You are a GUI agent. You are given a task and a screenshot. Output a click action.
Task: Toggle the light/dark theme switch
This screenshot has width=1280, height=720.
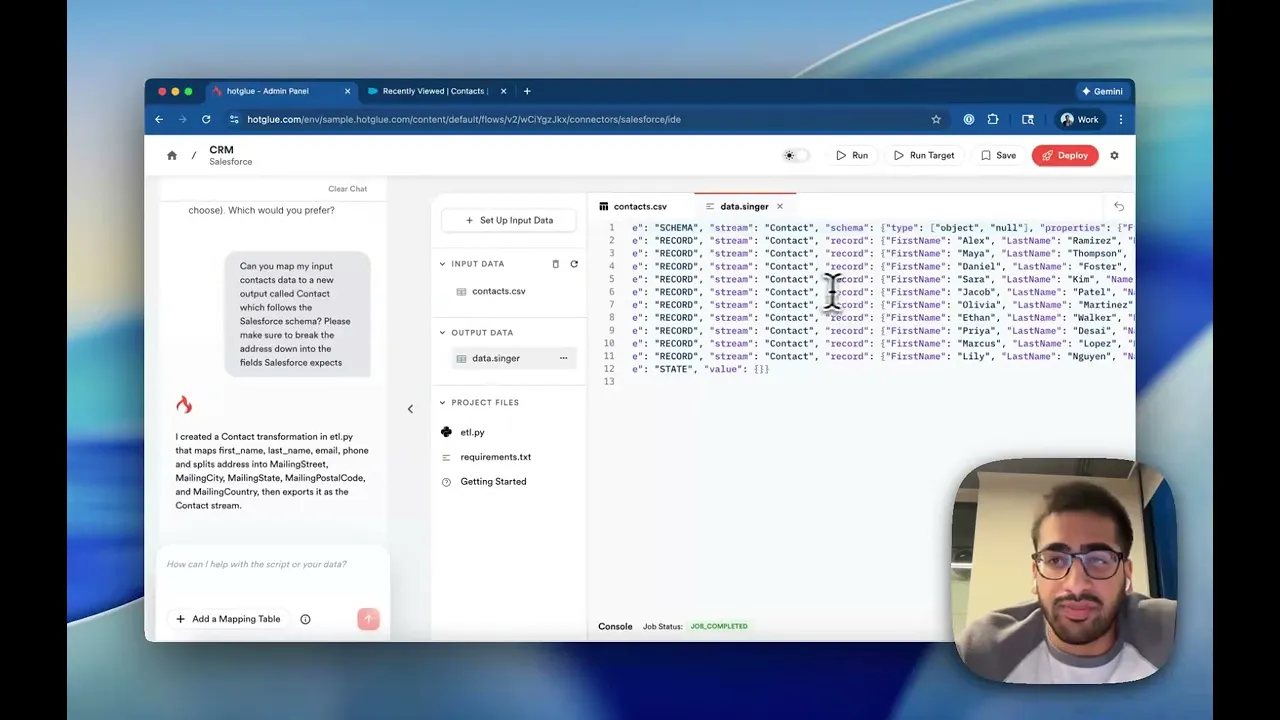pyautogui.click(x=795, y=155)
